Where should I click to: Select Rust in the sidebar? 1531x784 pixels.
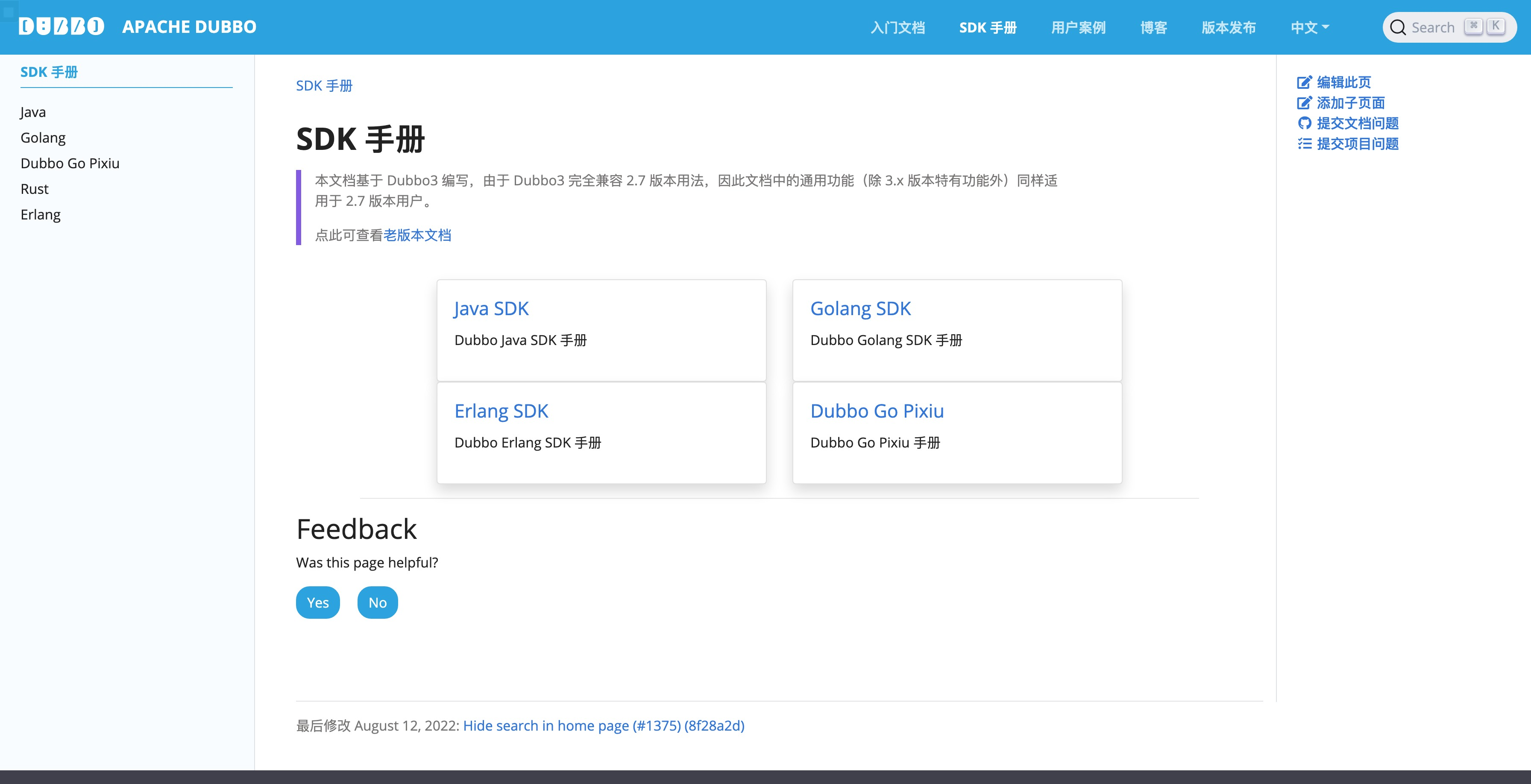(x=35, y=189)
